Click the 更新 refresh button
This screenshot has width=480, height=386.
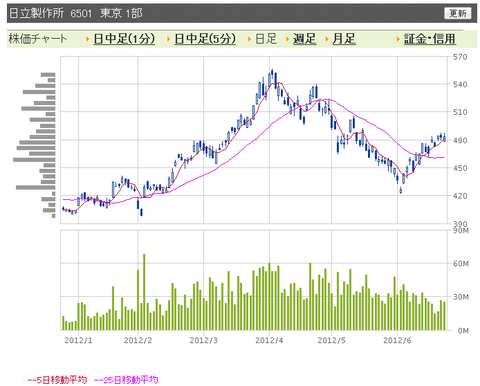457,13
